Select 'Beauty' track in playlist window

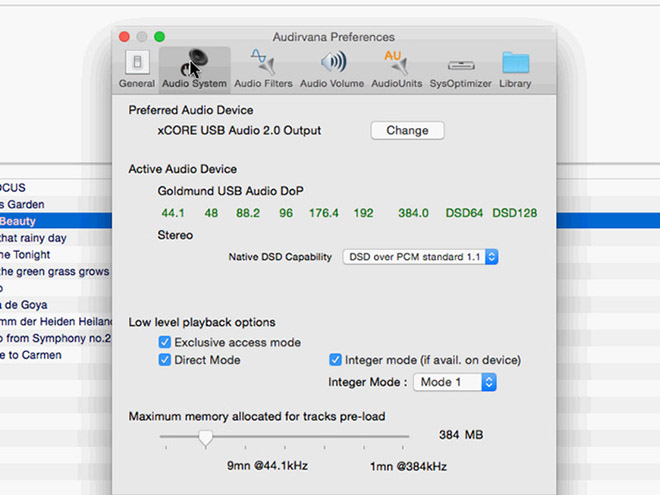tap(56, 221)
